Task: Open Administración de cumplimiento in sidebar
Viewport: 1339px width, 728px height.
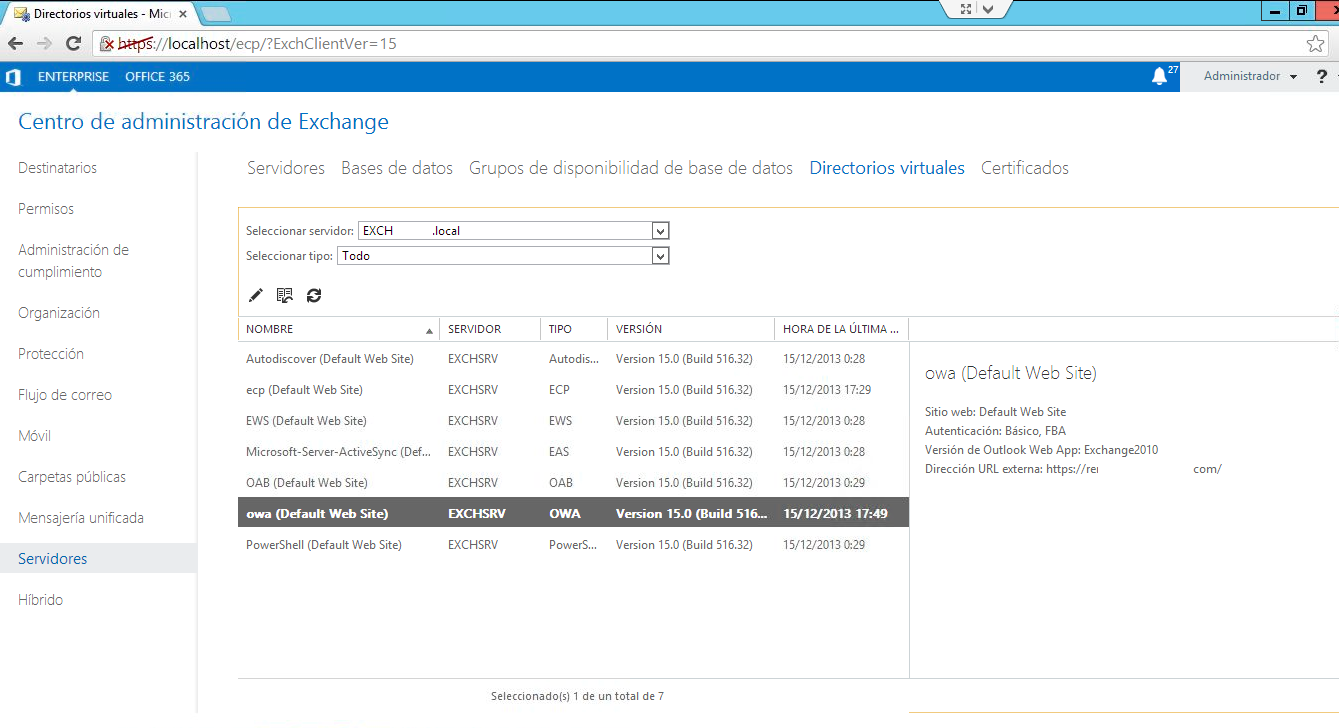Action: click(74, 261)
